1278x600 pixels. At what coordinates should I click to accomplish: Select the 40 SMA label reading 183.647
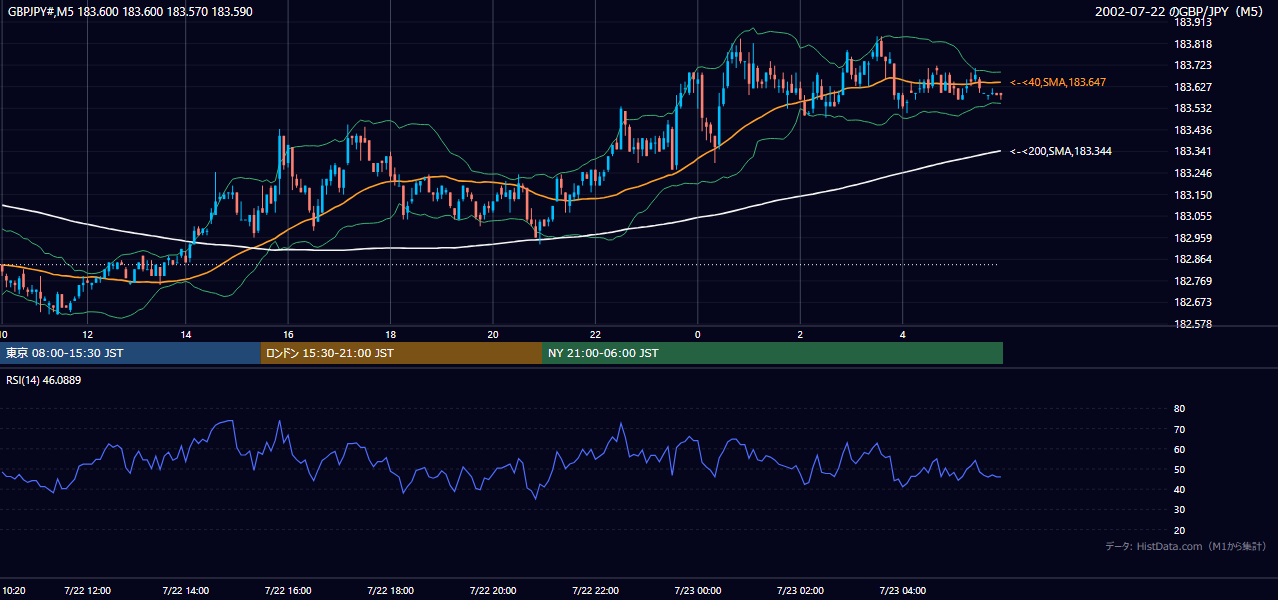pos(1058,82)
